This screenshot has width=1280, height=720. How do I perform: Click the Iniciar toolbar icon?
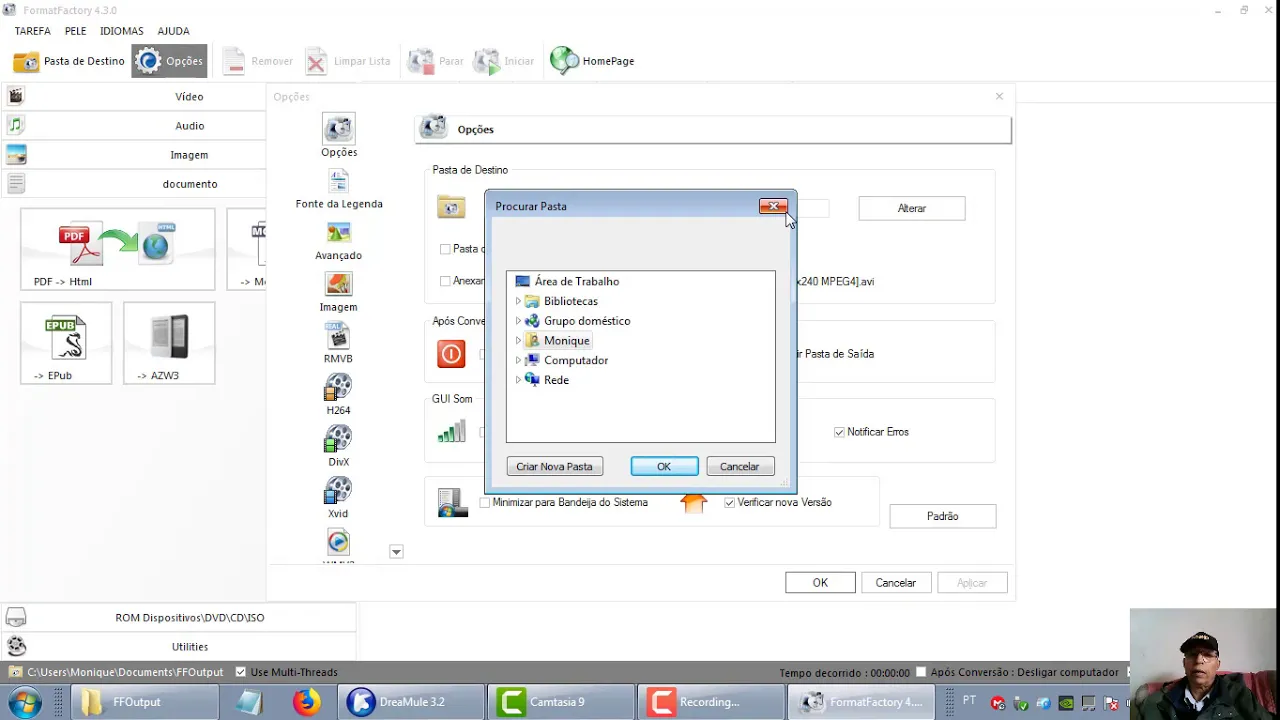[x=487, y=61]
